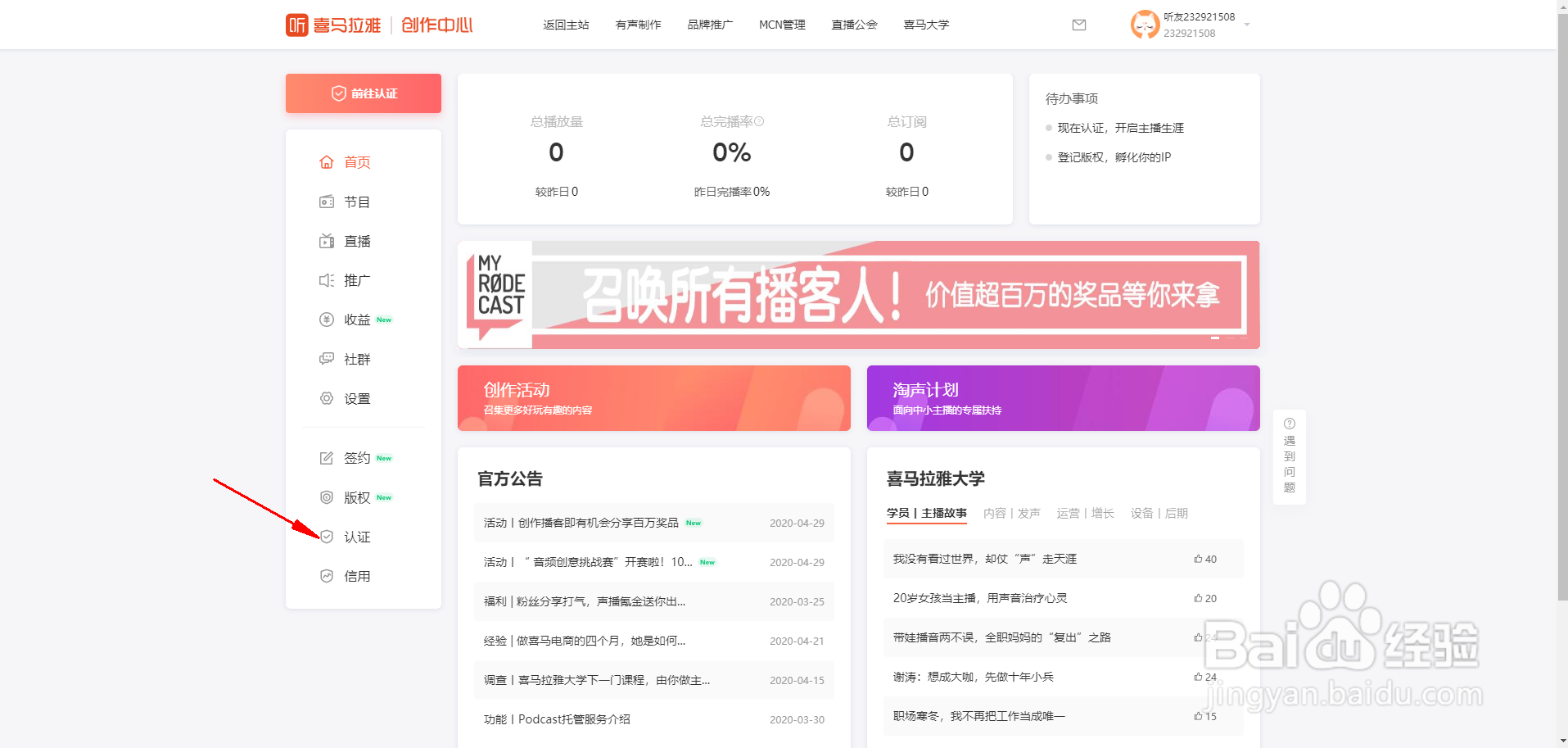Select the 学员 | 主播故事 tab
This screenshot has height=748, width=1568.
[927, 513]
